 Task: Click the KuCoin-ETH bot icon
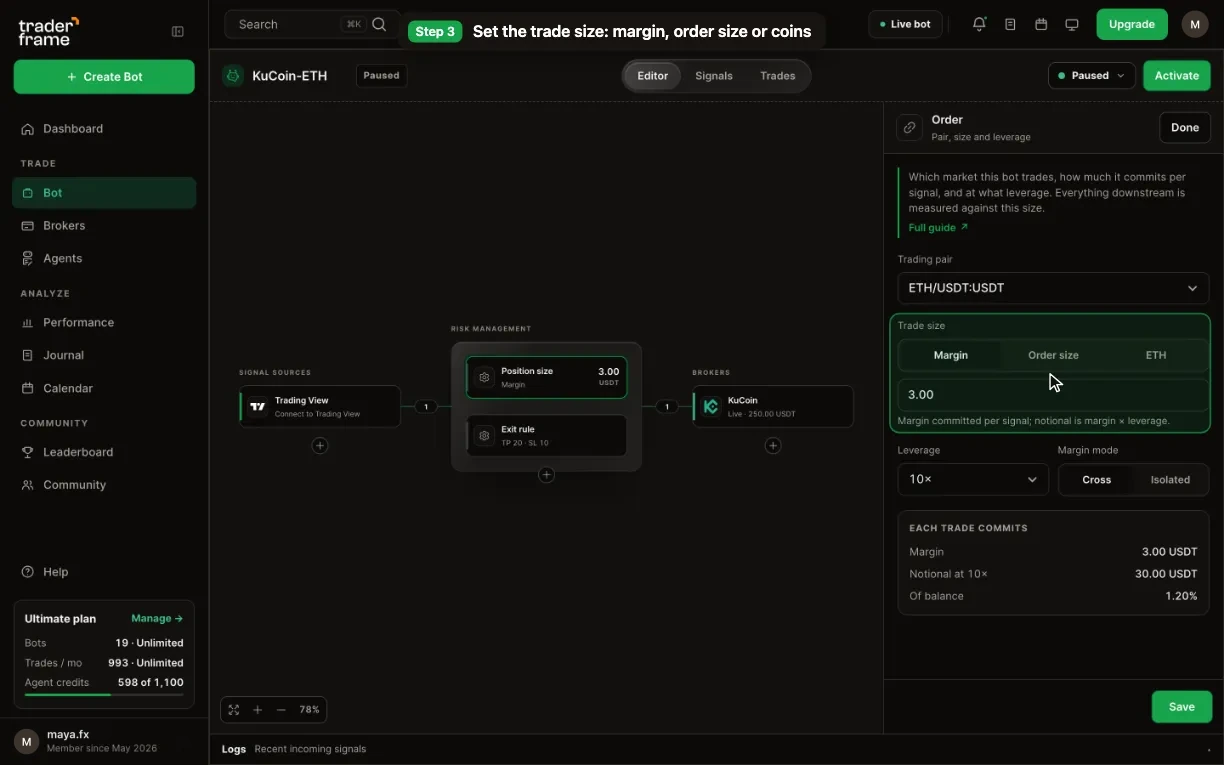tap(233, 75)
